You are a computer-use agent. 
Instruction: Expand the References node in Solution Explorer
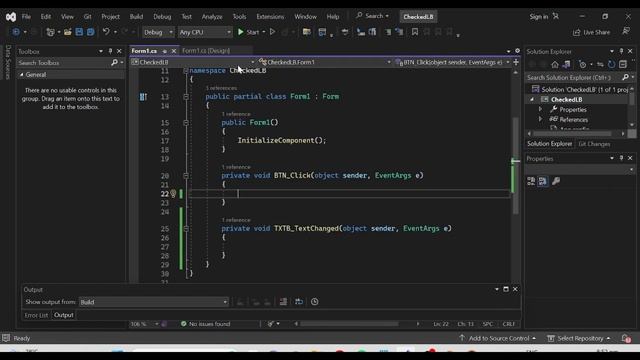pos(540,119)
